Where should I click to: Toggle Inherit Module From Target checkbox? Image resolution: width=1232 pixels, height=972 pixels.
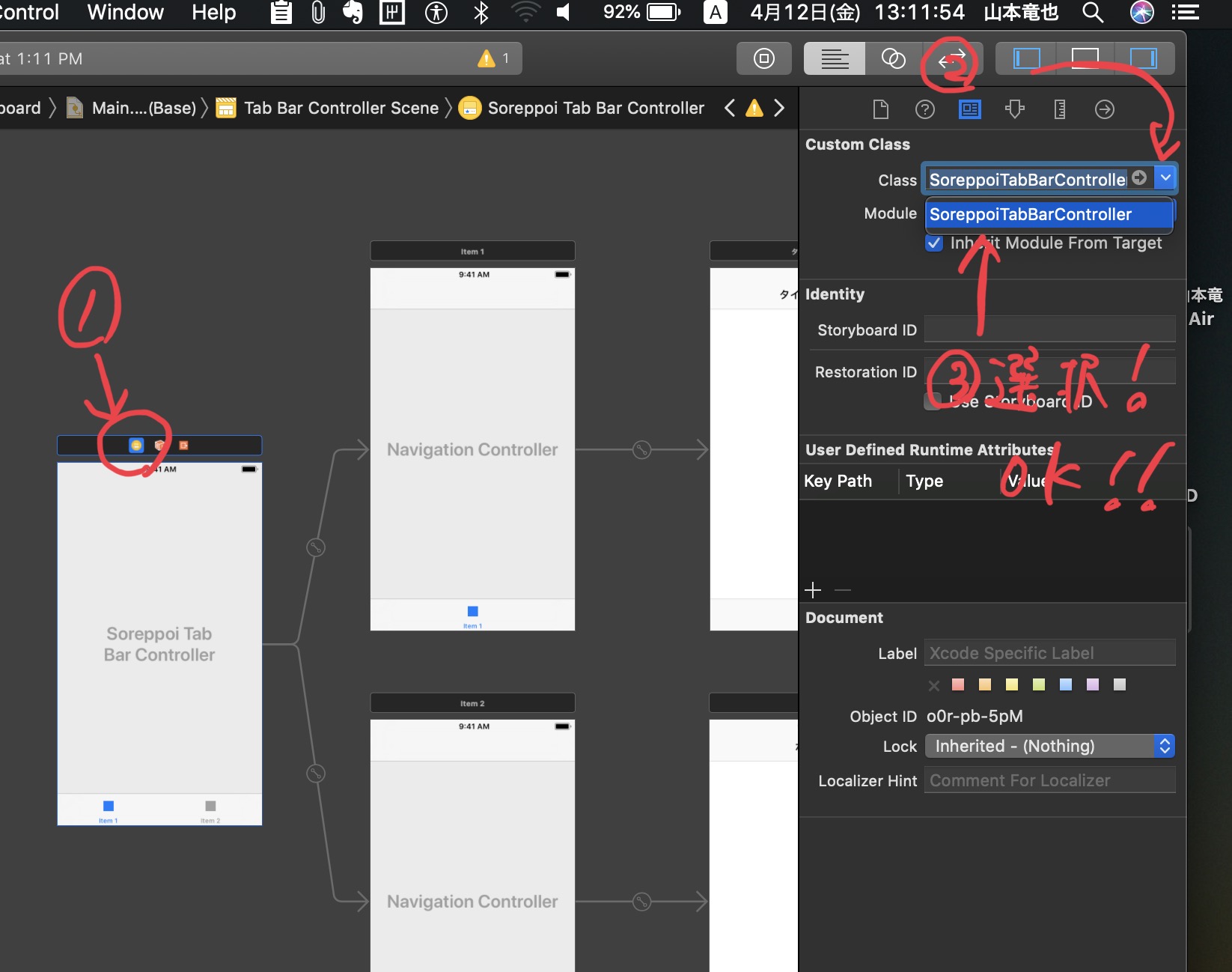pyautogui.click(x=934, y=243)
